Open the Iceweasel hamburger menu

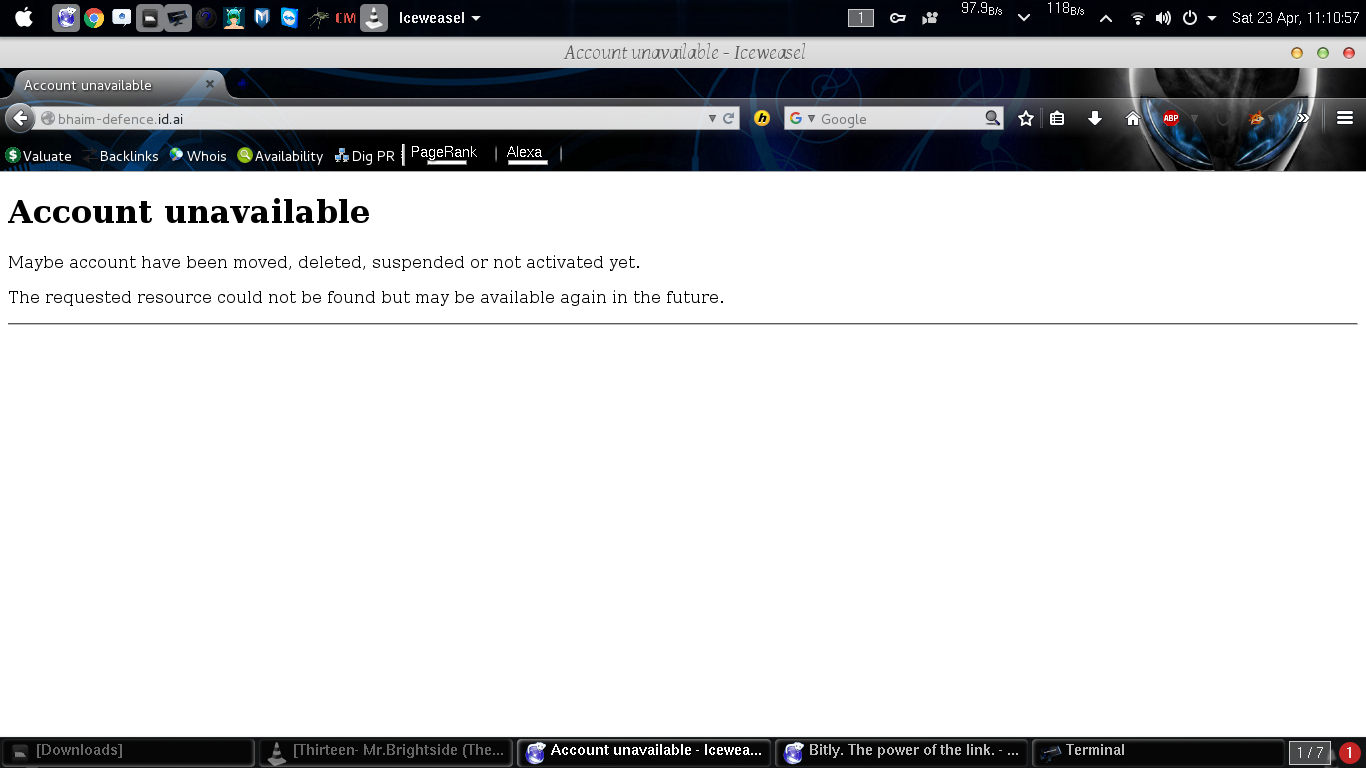pos(1344,117)
